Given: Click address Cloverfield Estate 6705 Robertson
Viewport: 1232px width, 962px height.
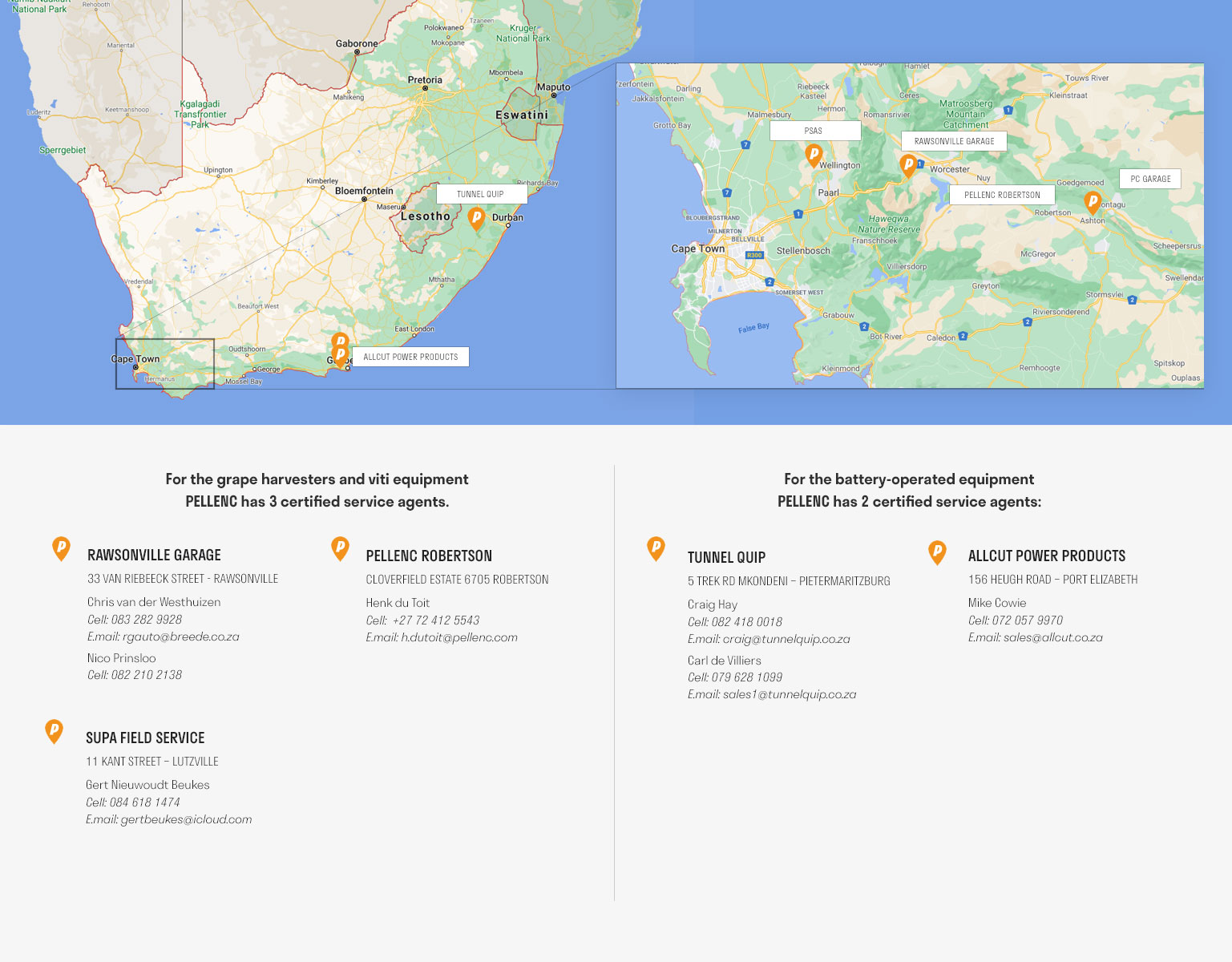Looking at the screenshot, I should coord(458,580).
